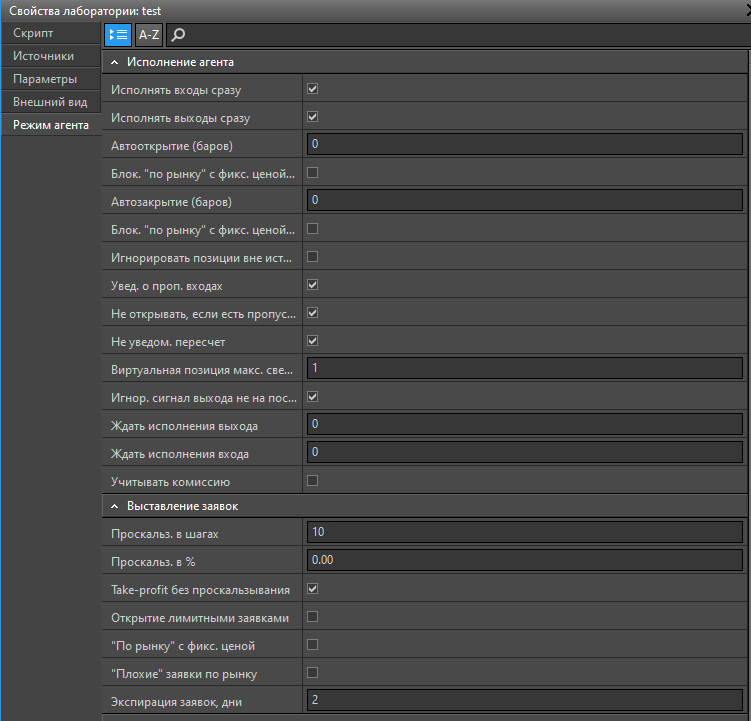751x721 pixels.
Task: Click the Проскальз. в % field
Action: 524,560
